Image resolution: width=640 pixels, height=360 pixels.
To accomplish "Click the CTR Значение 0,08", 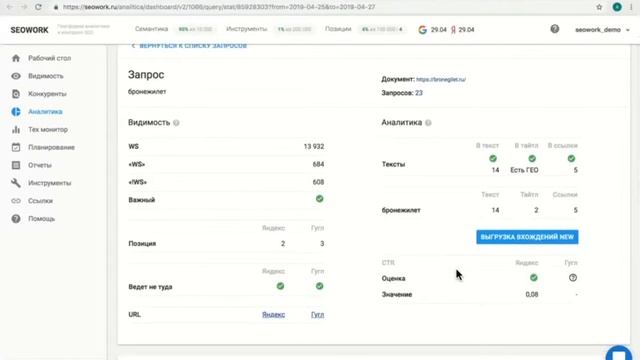I will tap(532, 294).
